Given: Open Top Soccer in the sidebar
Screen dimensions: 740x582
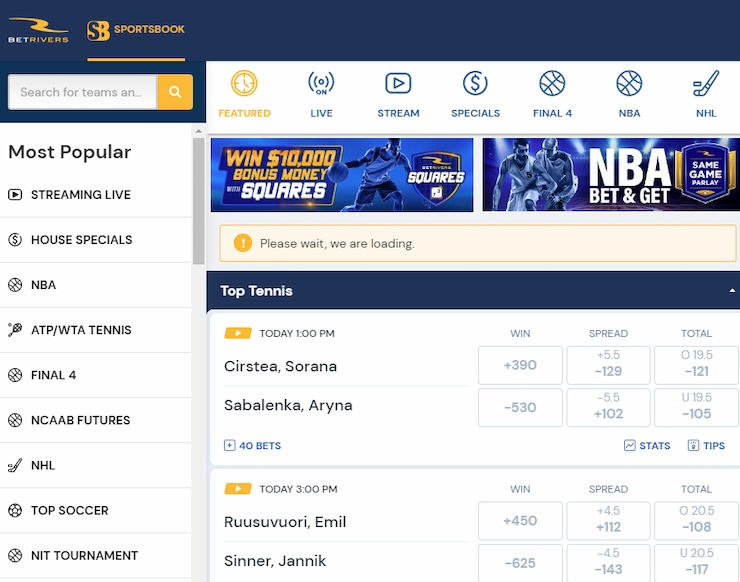Looking at the screenshot, I should click(x=95, y=510).
